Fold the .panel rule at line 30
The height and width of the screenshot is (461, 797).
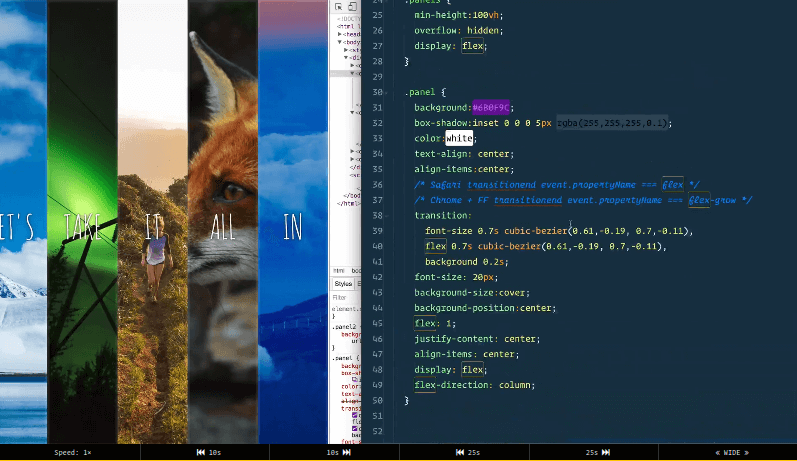pyautogui.click(x=387, y=93)
